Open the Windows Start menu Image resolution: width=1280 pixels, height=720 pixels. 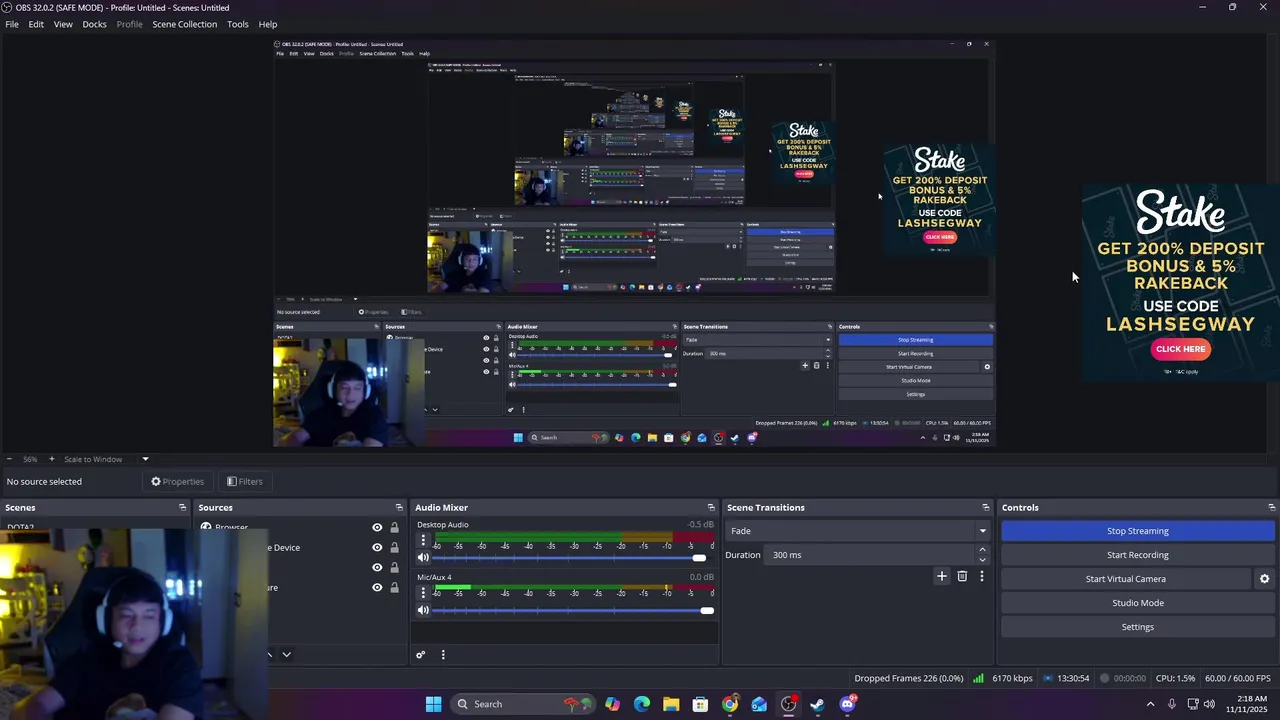[433, 704]
